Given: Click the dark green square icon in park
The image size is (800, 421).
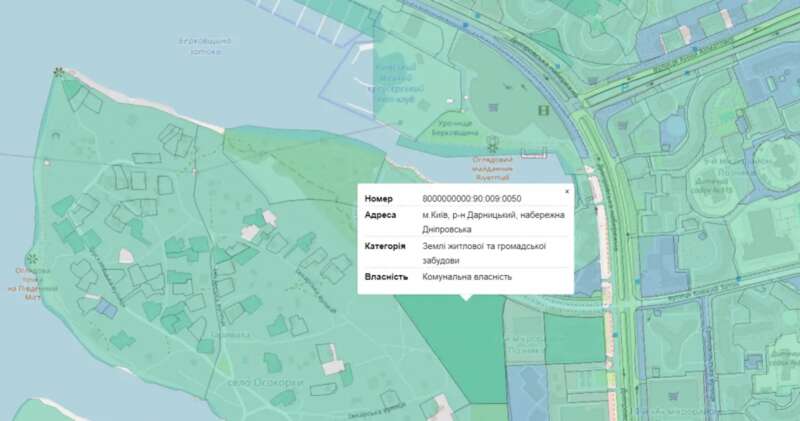Looking at the screenshot, I should pyautogui.click(x=544, y=109).
